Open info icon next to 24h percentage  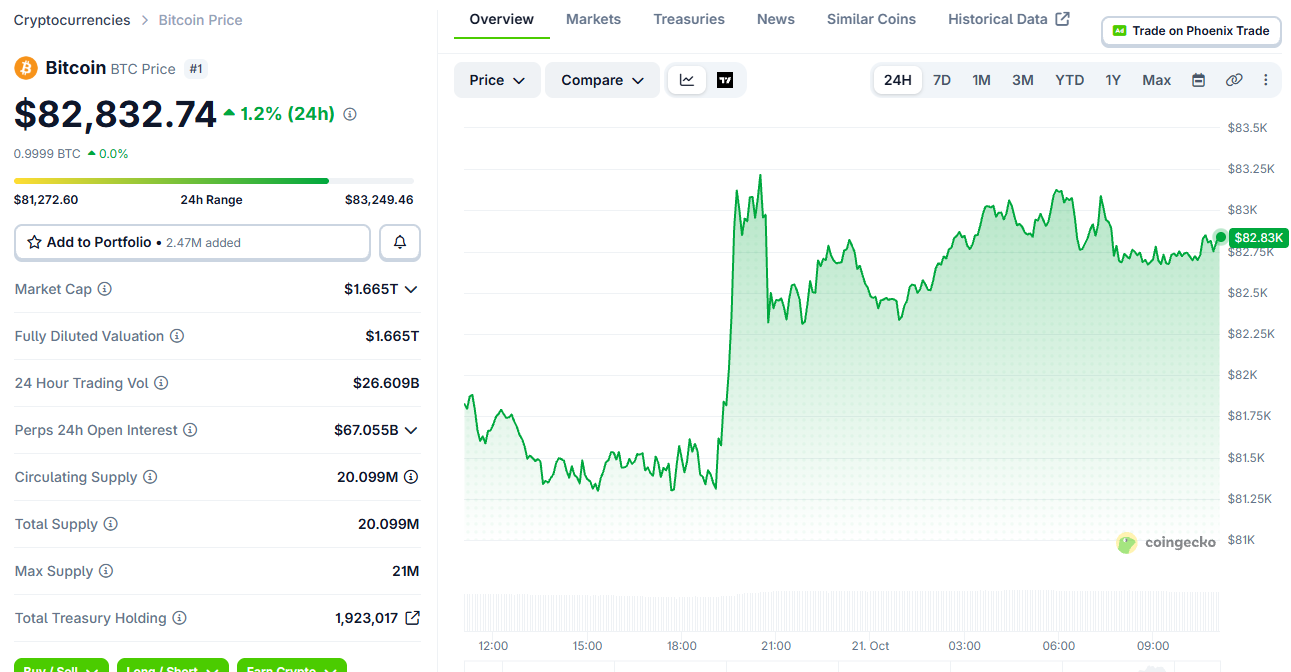pos(350,114)
